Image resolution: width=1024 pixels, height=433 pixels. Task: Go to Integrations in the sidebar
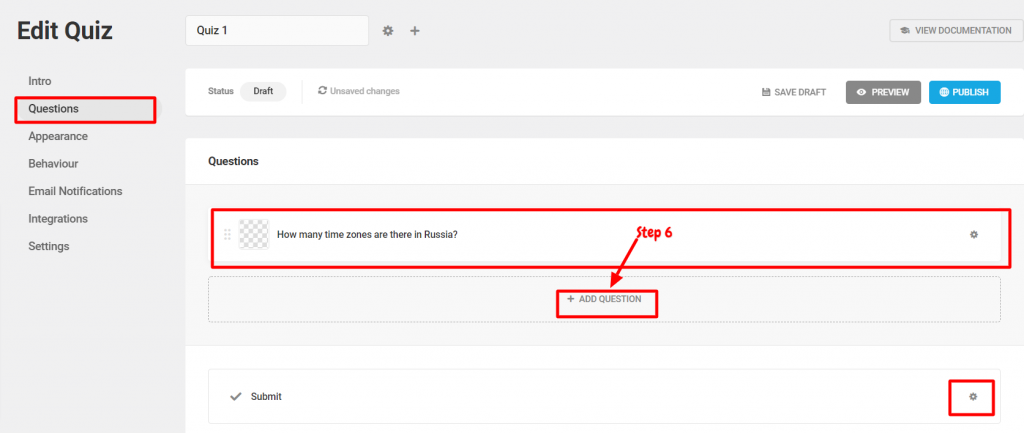(x=58, y=219)
